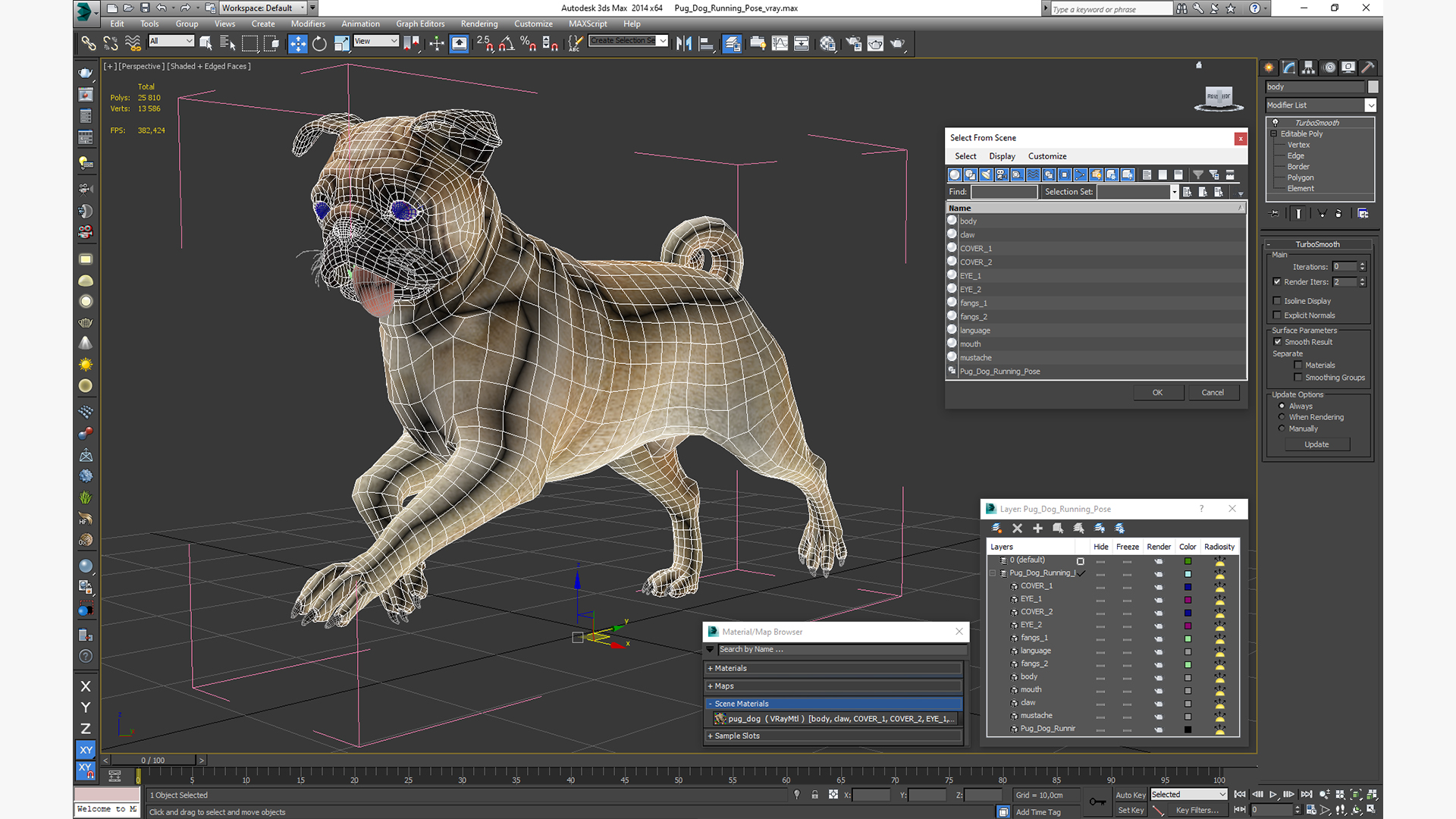
Task: Enable Separate by Materials checkbox
Action: point(1298,366)
